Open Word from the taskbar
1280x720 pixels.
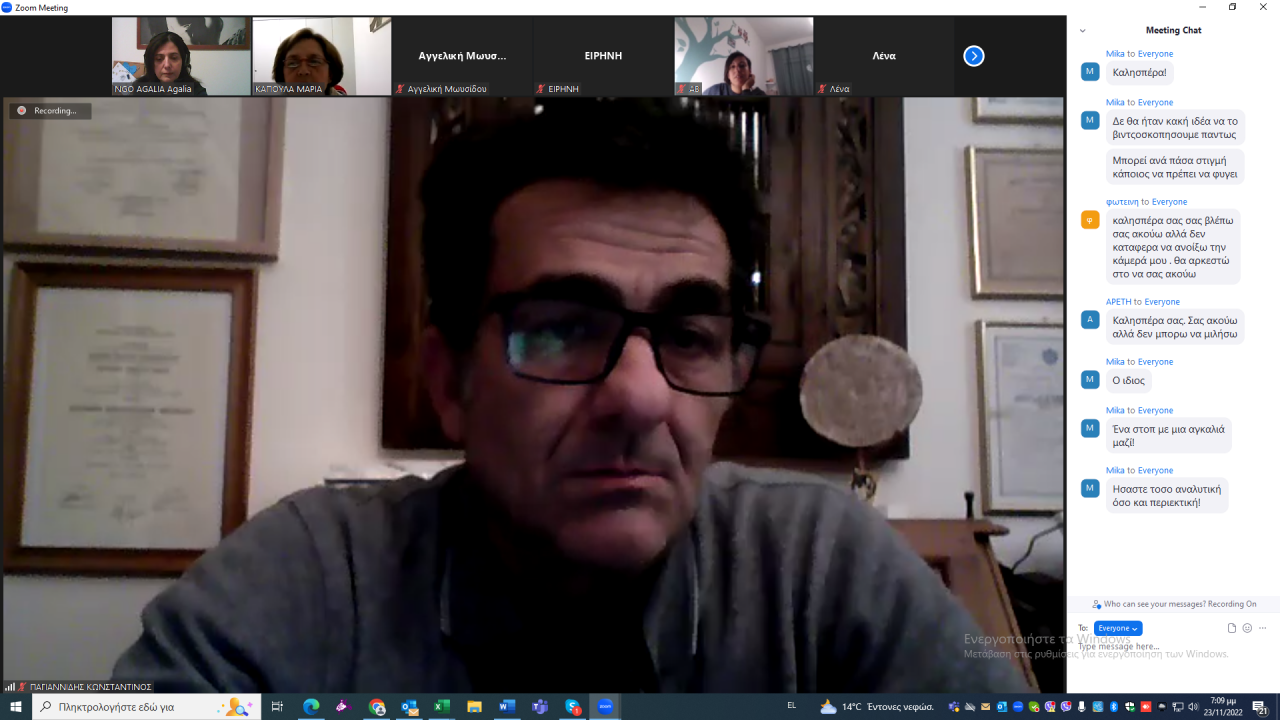[507, 707]
